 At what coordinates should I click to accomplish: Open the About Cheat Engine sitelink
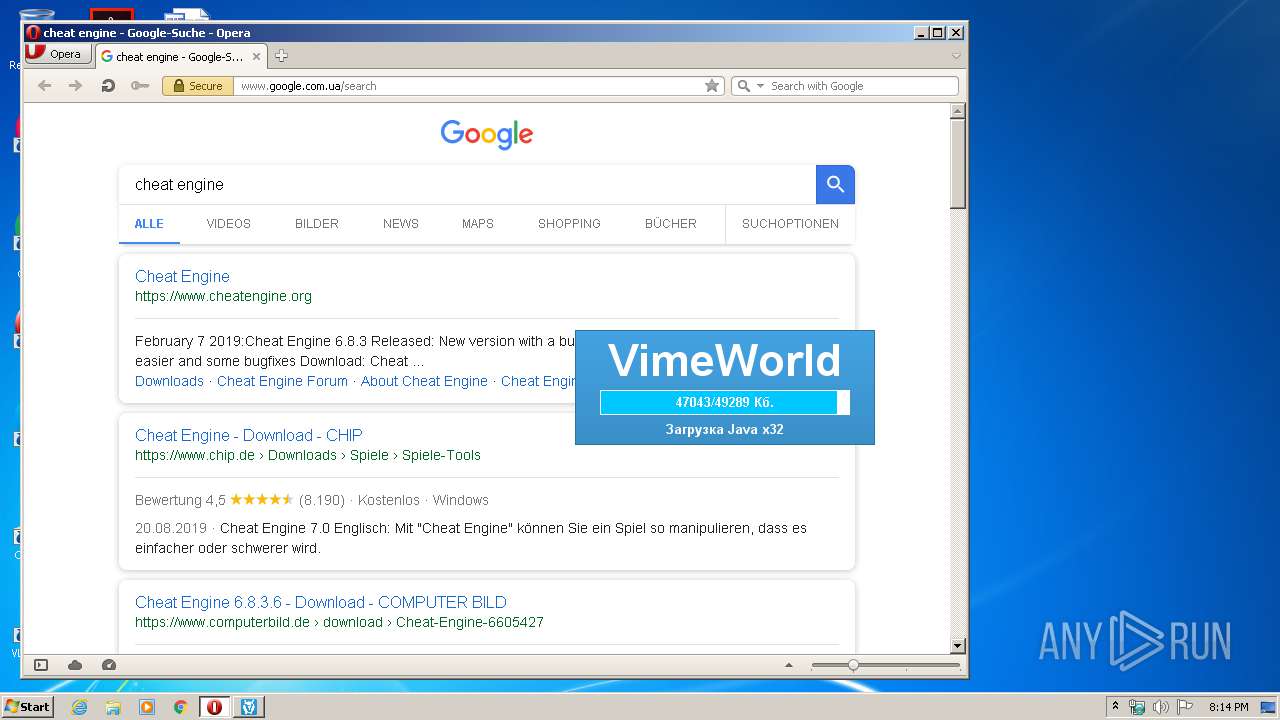(x=424, y=381)
